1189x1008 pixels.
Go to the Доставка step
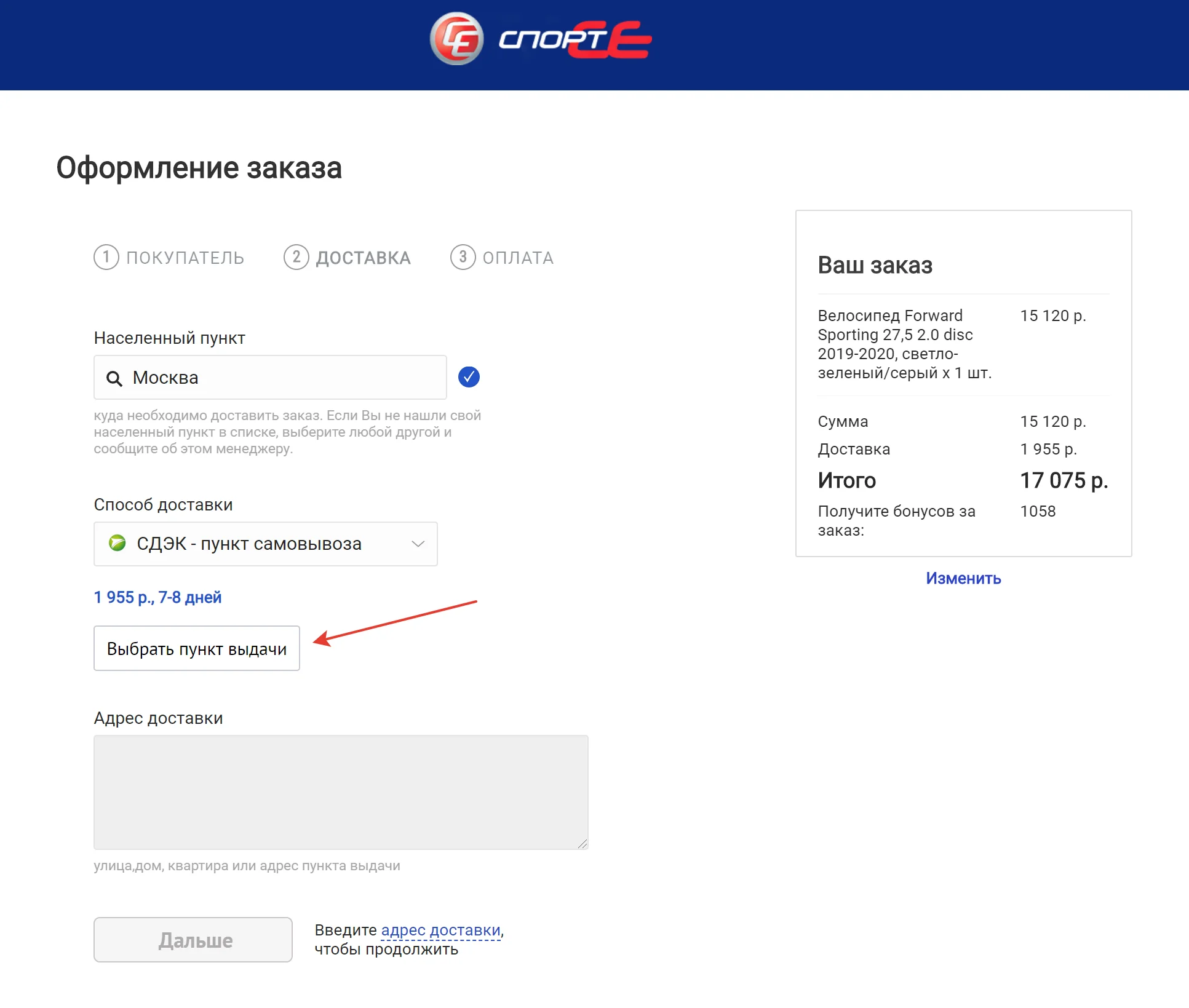363,258
